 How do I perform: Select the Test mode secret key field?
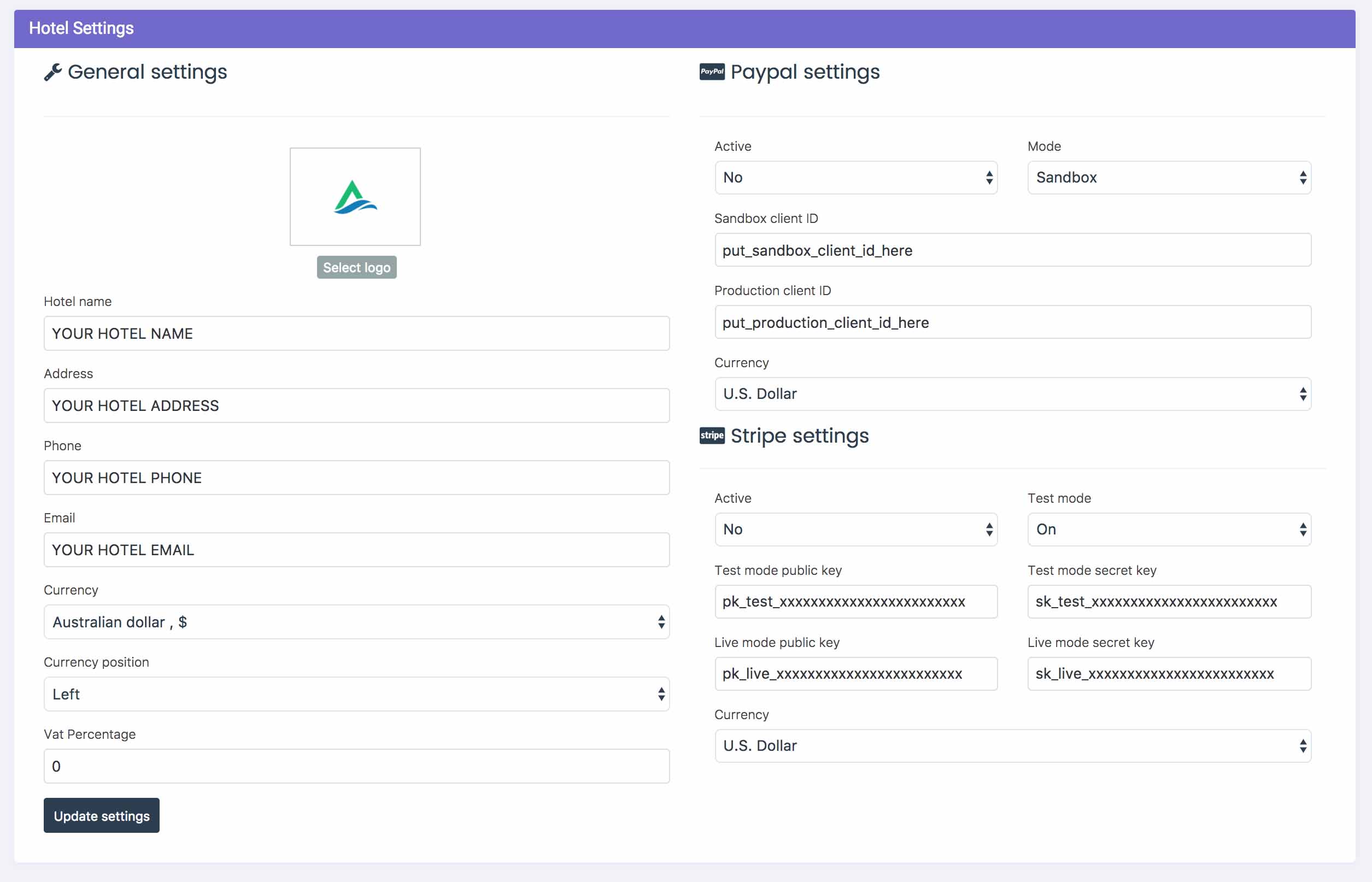(1169, 601)
